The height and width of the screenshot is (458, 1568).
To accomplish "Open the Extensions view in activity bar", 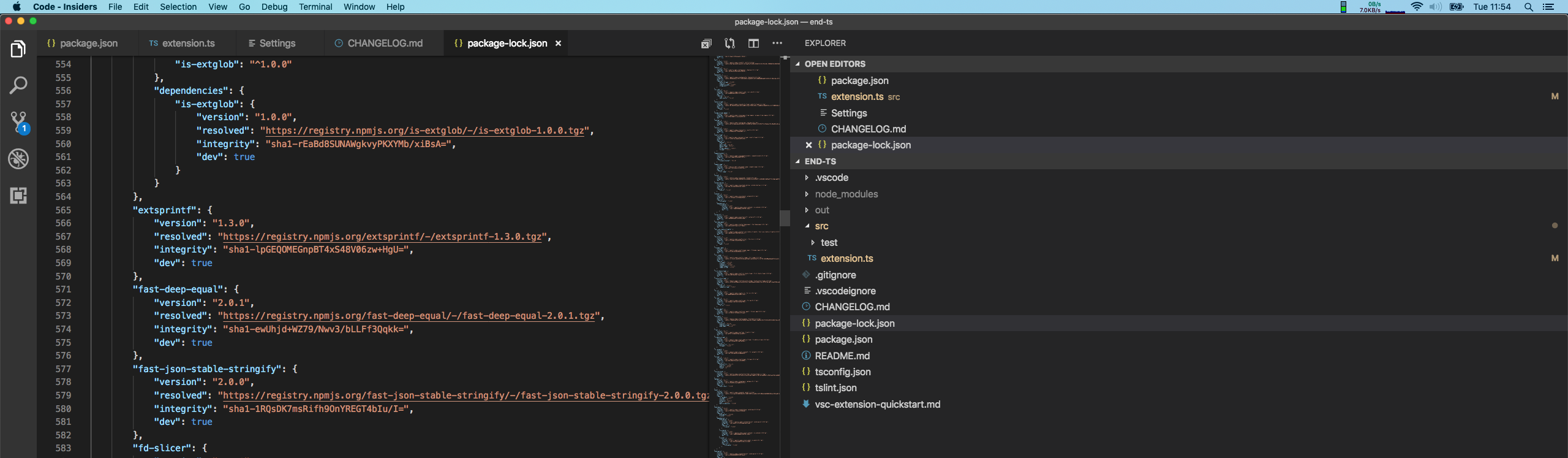I will pos(18,196).
